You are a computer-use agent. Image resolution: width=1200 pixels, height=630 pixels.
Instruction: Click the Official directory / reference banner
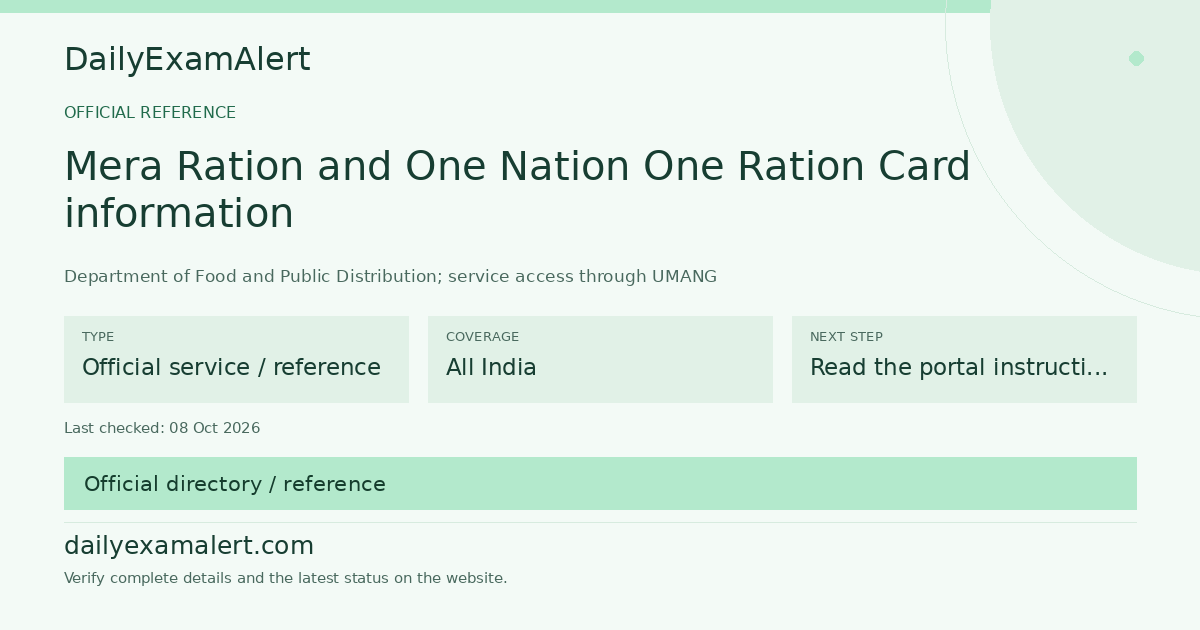tap(600, 484)
